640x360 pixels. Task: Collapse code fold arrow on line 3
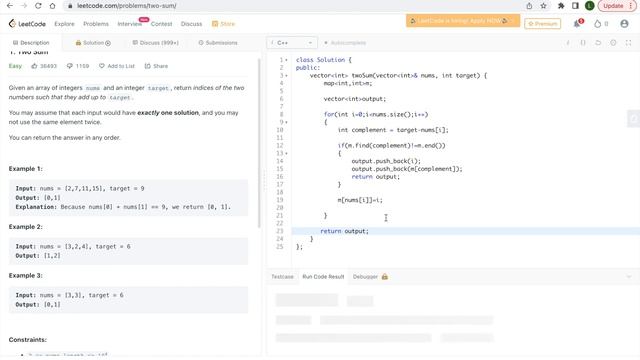coord(287,76)
